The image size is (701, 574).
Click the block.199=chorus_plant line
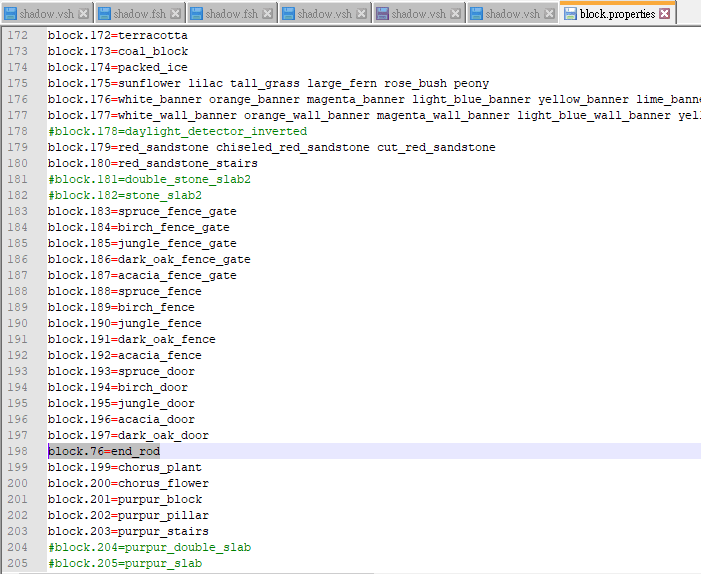pos(125,468)
